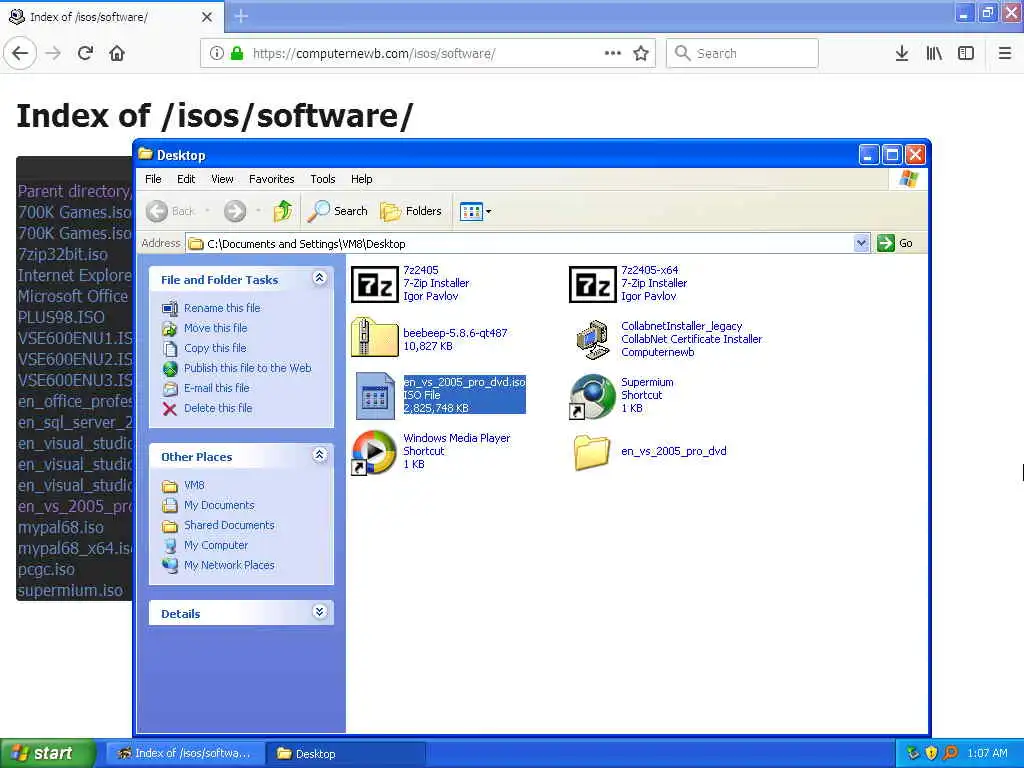
Task: Click the browser back arrow
Action: point(20,53)
